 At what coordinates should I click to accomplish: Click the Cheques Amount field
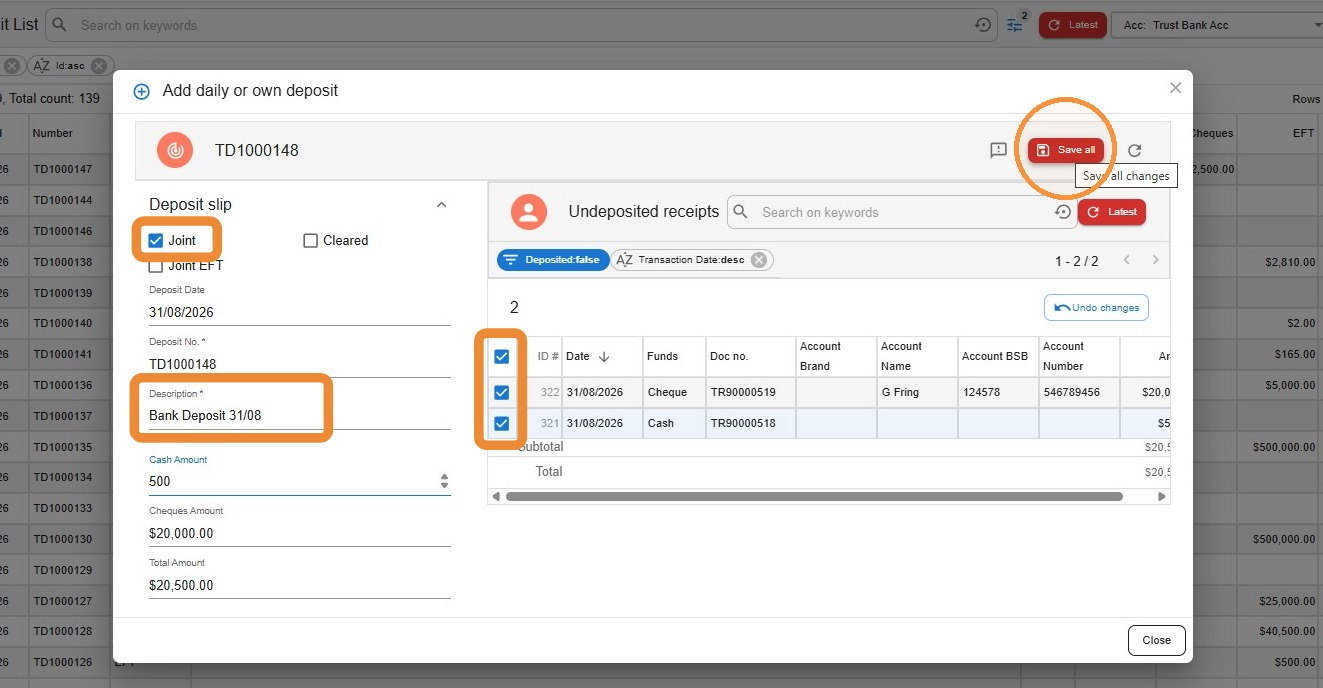pyautogui.click(x=299, y=533)
